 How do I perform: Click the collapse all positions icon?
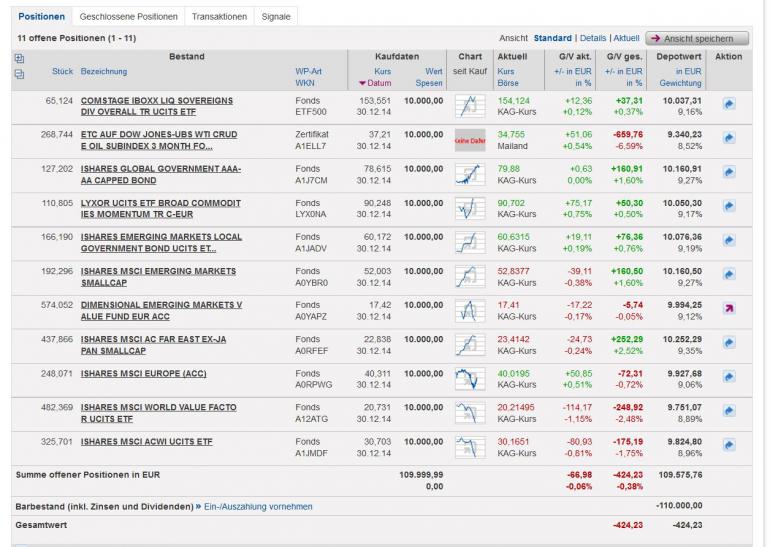tap(20, 73)
